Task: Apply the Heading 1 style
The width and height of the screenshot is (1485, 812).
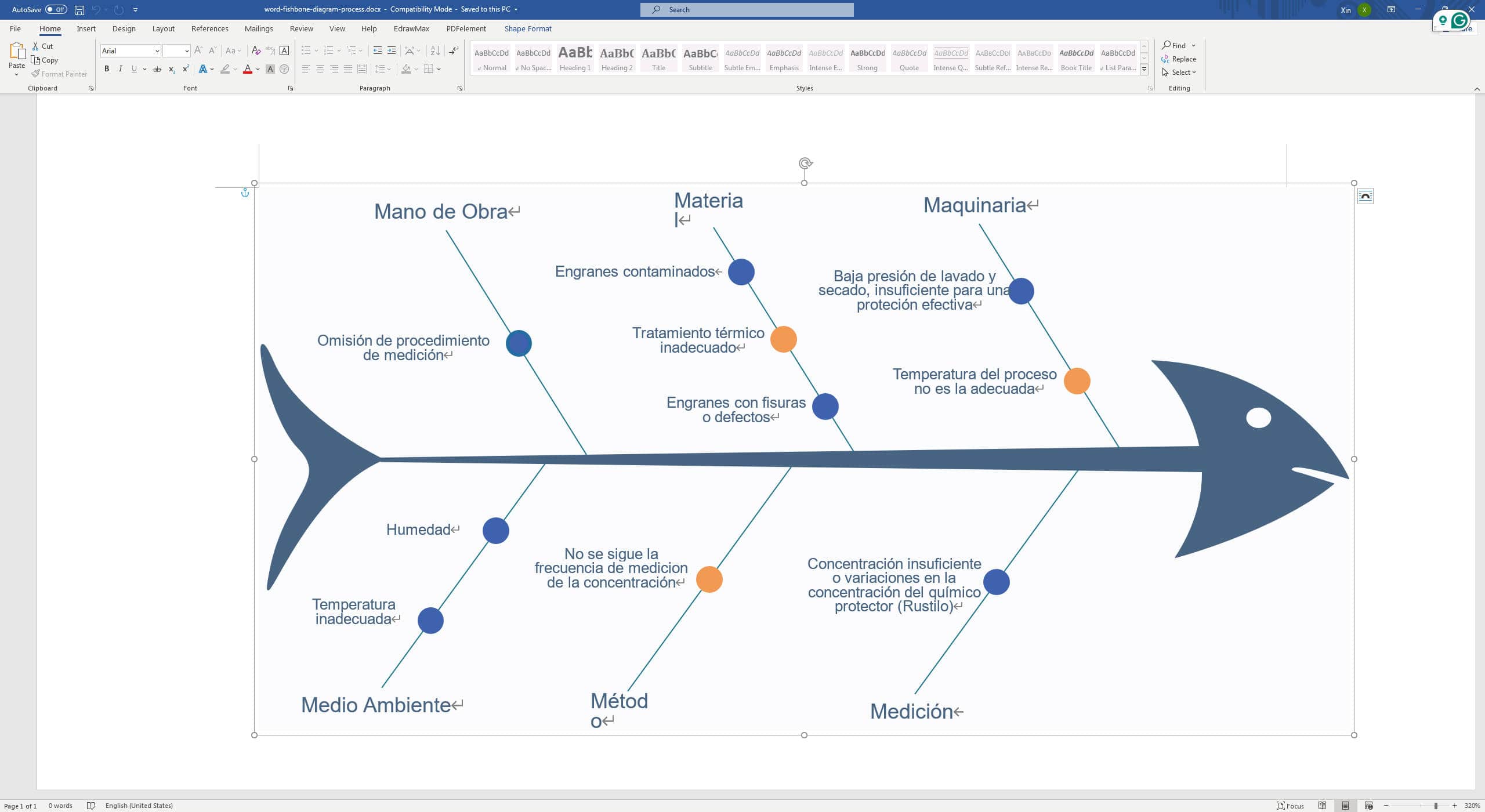Action: point(575,58)
